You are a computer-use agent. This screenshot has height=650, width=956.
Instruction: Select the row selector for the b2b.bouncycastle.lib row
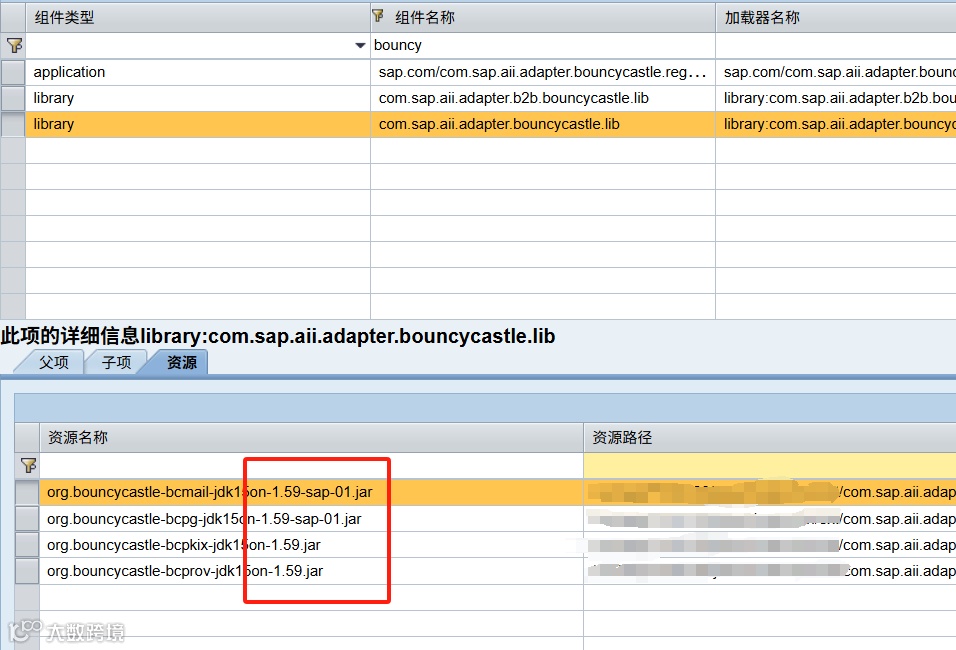pos(13,98)
